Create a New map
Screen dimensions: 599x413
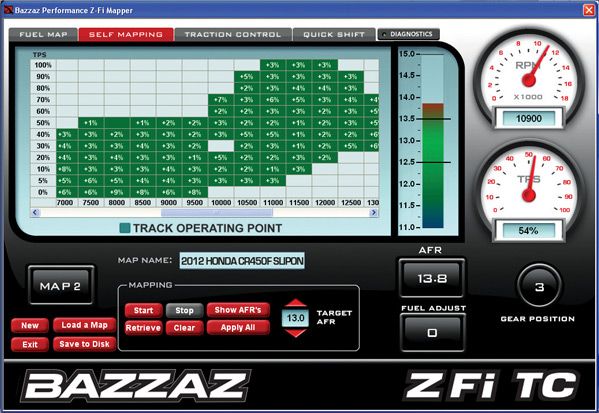[x=30, y=326]
